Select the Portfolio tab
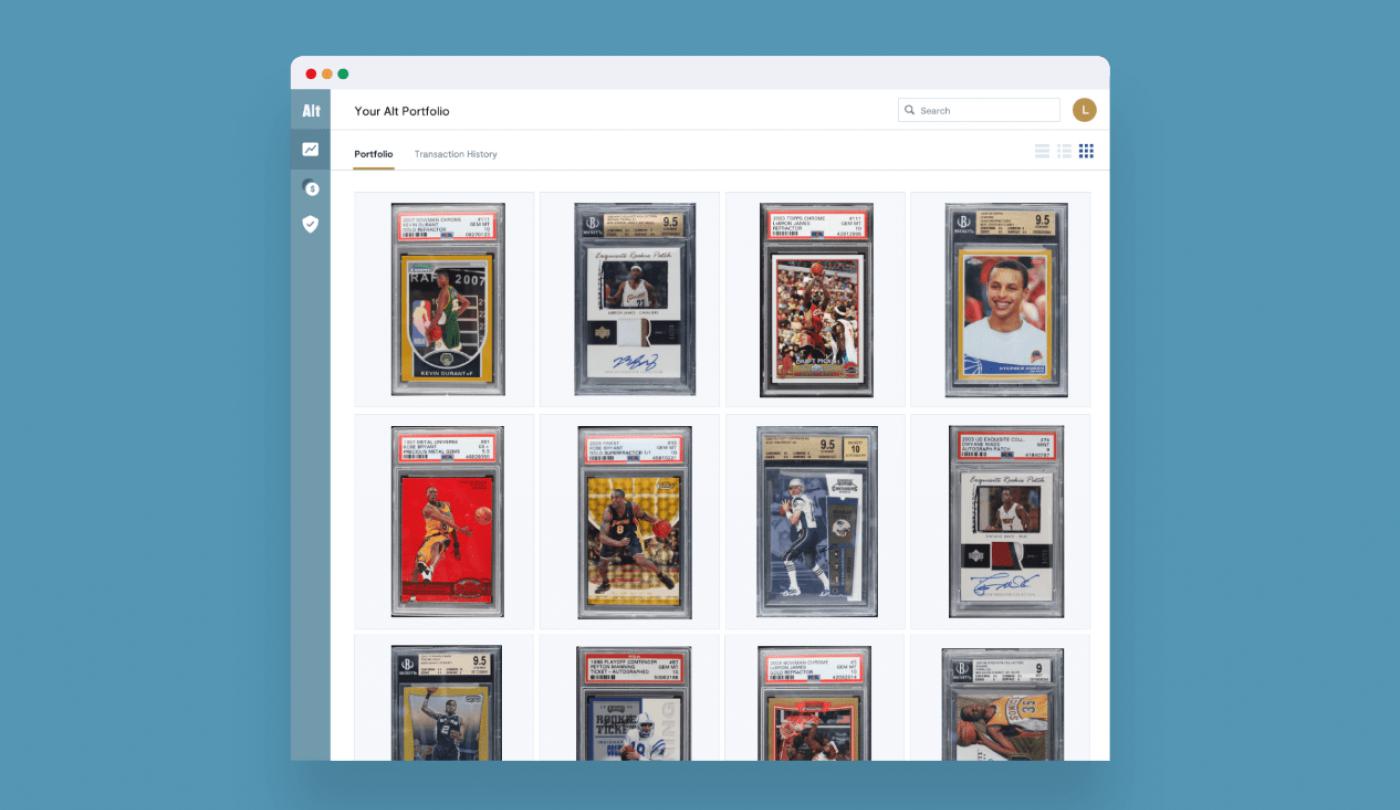 click(x=374, y=154)
